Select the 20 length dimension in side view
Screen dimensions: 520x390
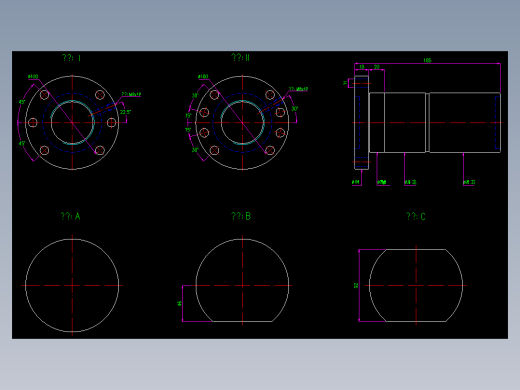(376, 67)
